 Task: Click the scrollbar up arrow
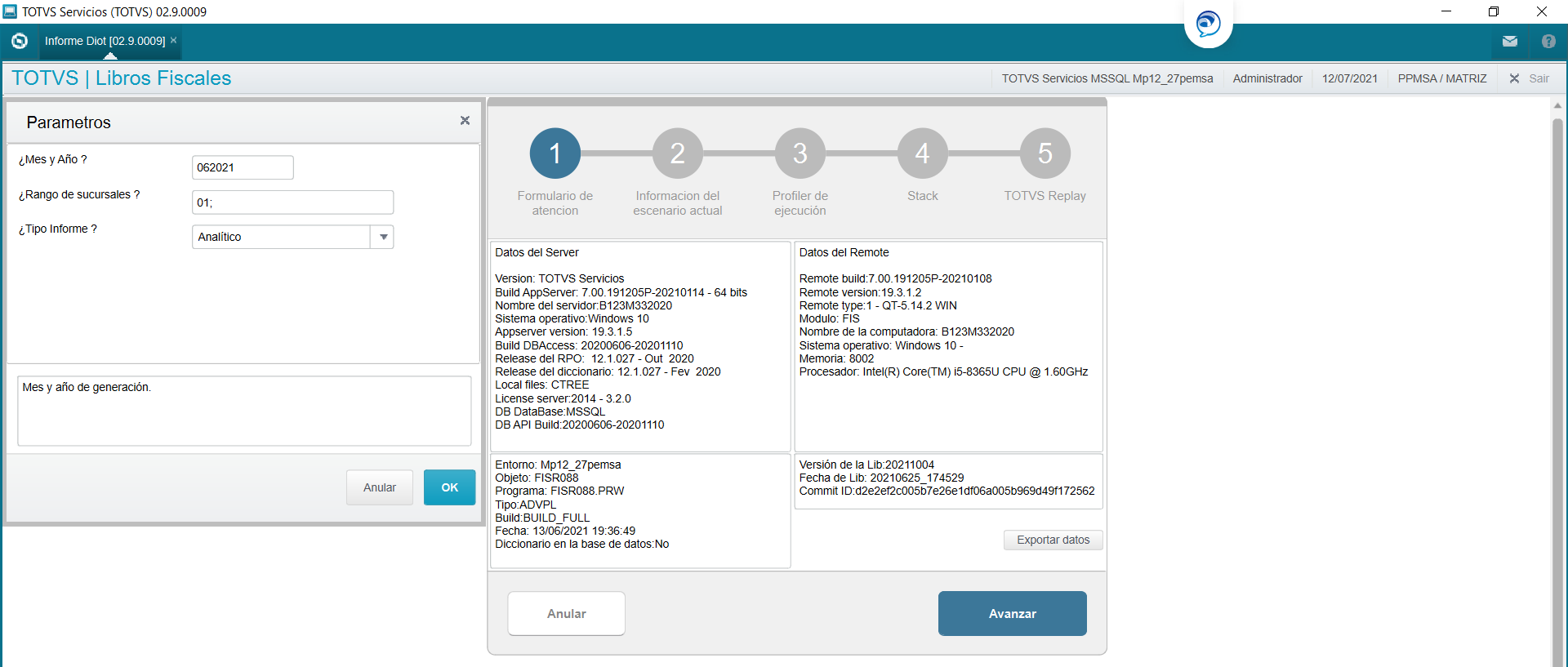[1557, 105]
